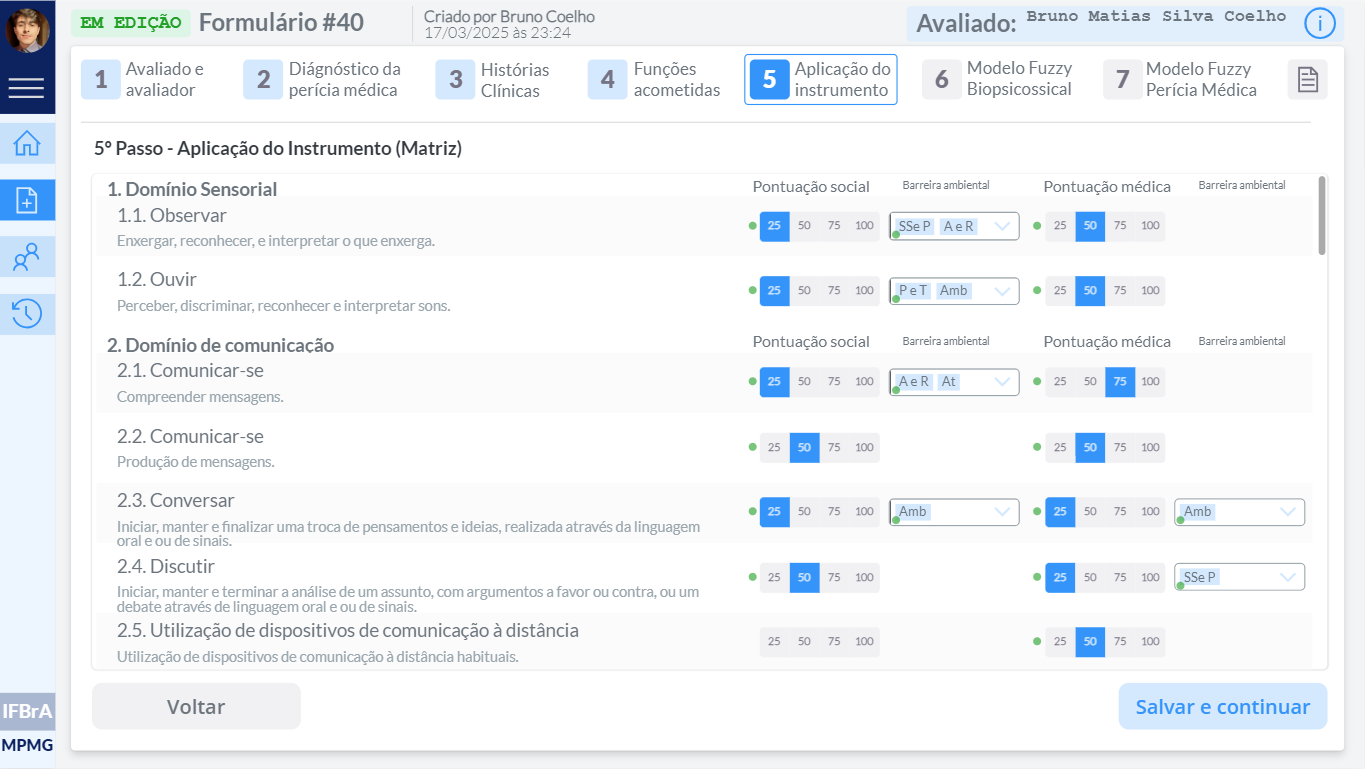
Task: Select step 5 Aplicação do instrumento
Action: [x=820, y=80]
